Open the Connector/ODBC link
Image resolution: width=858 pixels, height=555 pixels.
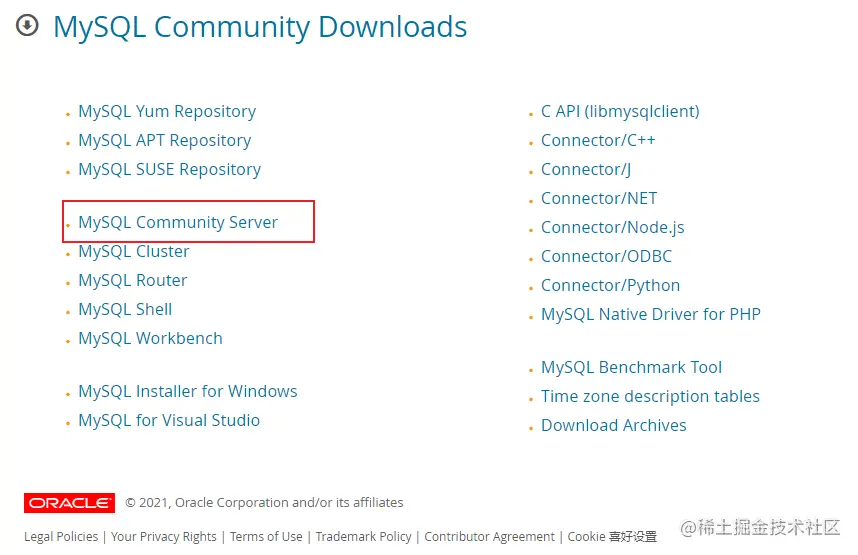click(606, 256)
